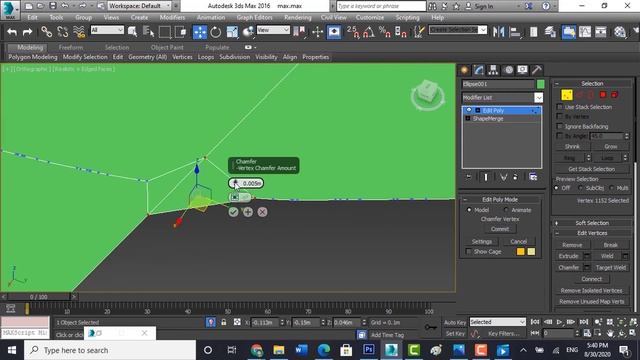Click the Align tool icon
Viewport: 640px width, 360px height.
pos(515,32)
